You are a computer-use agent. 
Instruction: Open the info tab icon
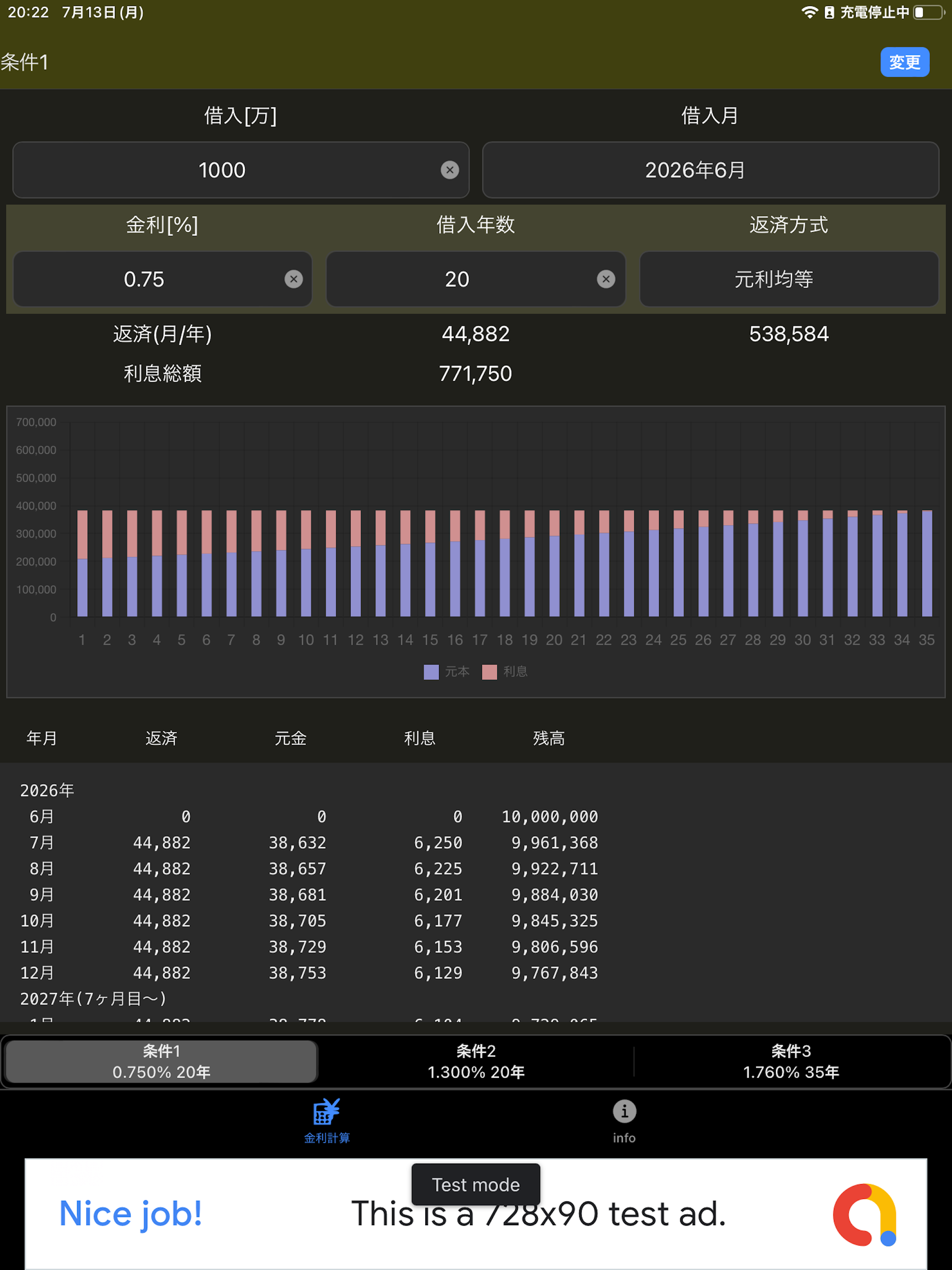point(625,1121)
